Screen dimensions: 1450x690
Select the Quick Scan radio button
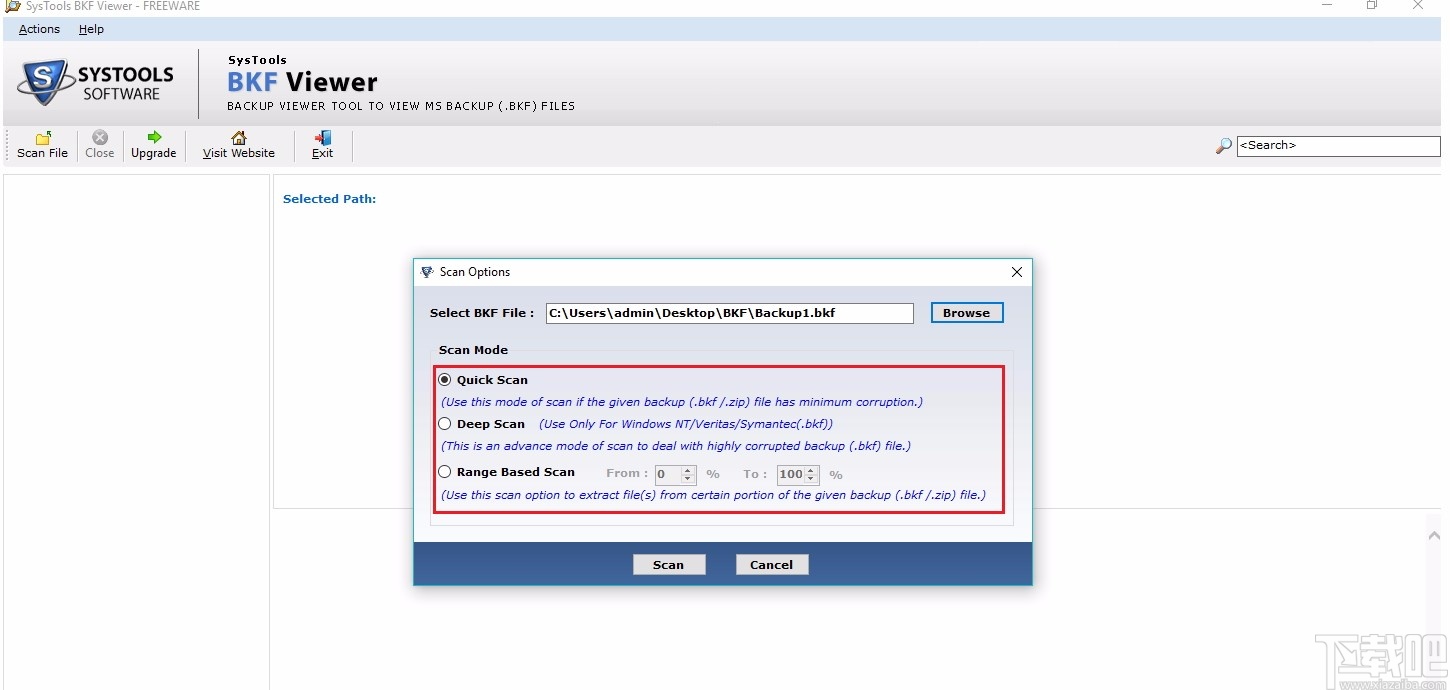(x=445, y=380)
